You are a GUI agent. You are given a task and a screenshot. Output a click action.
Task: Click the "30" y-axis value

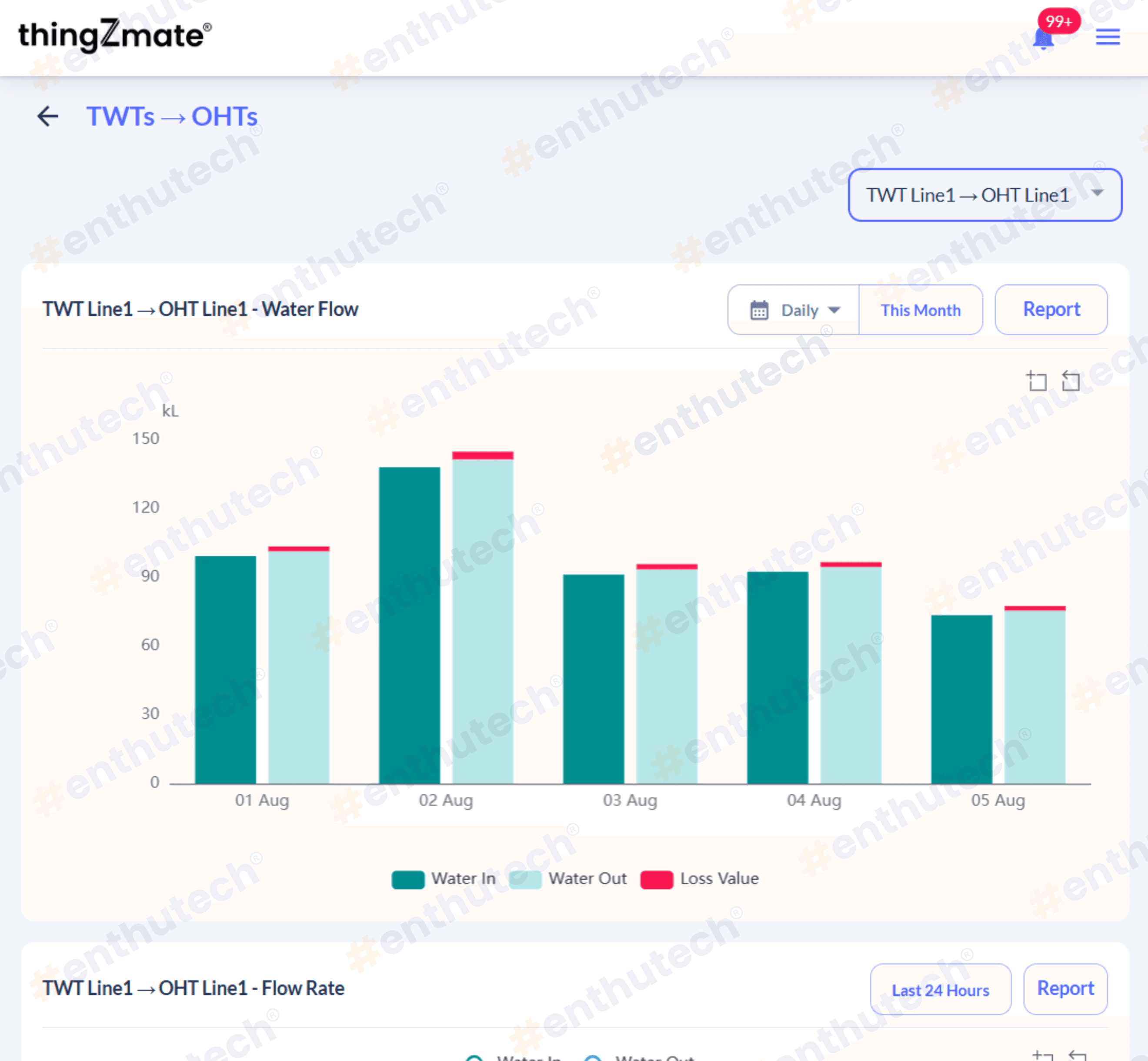click(150, 714)
